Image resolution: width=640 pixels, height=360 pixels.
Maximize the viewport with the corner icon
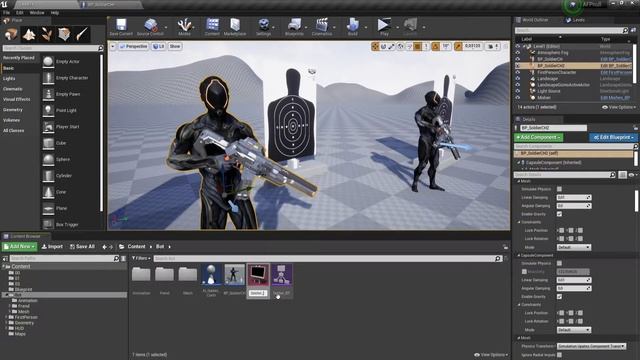point(505,47)
